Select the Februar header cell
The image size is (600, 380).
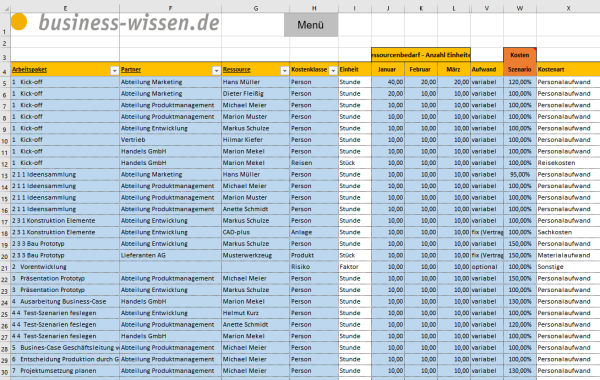point(421,69)
